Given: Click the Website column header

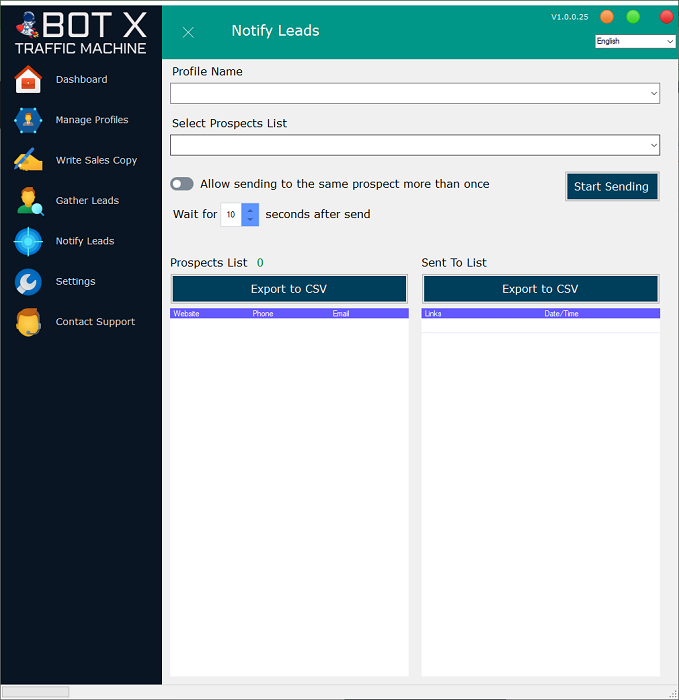Looking at the screenshot, I should pos(186,313).
